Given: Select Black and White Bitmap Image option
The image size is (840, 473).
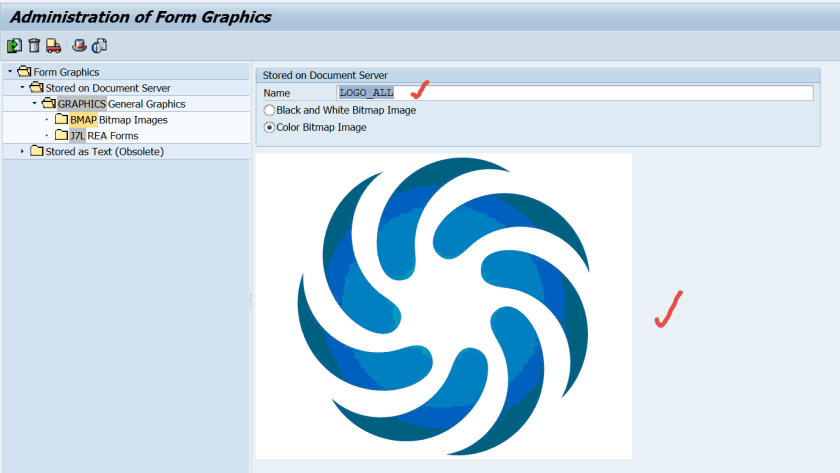Looking at the screenshot, I should click(269, 110).
